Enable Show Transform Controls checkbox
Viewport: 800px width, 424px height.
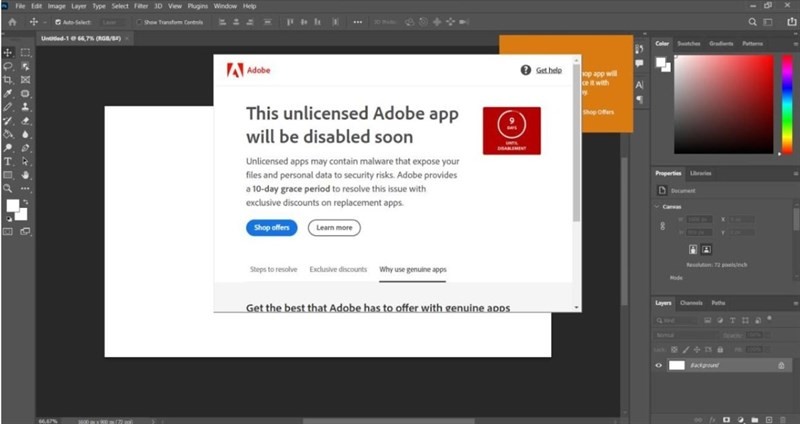point(139,22)
